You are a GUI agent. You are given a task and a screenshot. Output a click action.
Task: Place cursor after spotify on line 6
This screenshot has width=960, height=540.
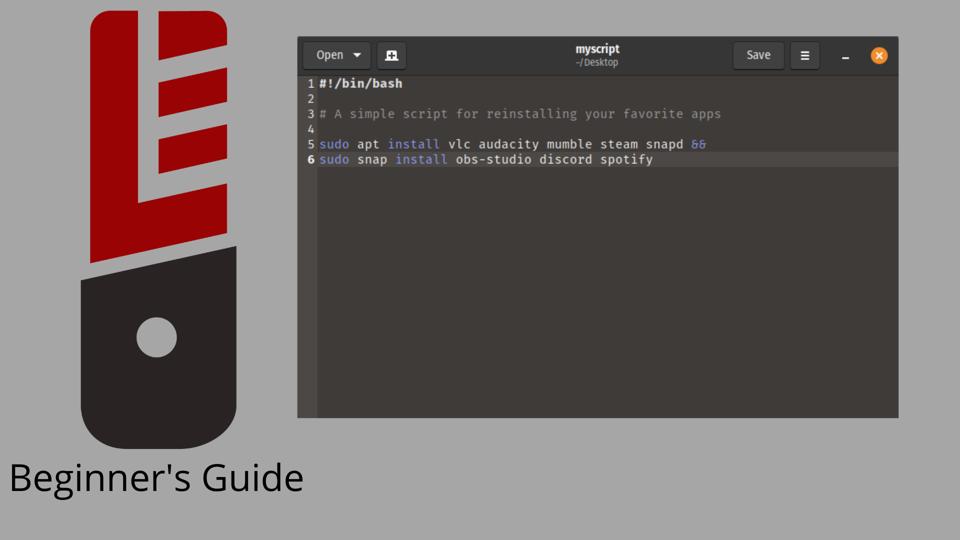[x=654, y=160]
